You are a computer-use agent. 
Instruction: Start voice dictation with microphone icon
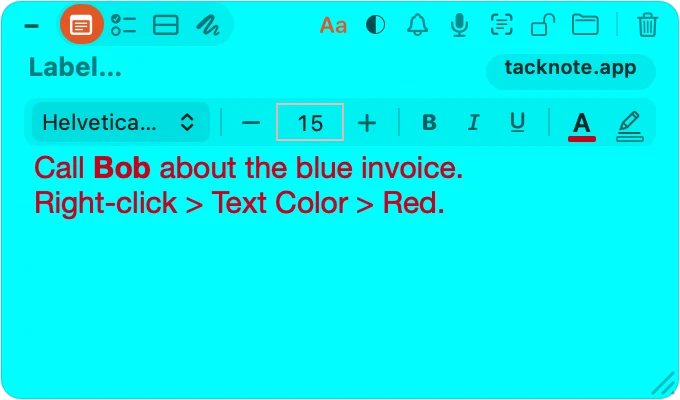[459, 25]
